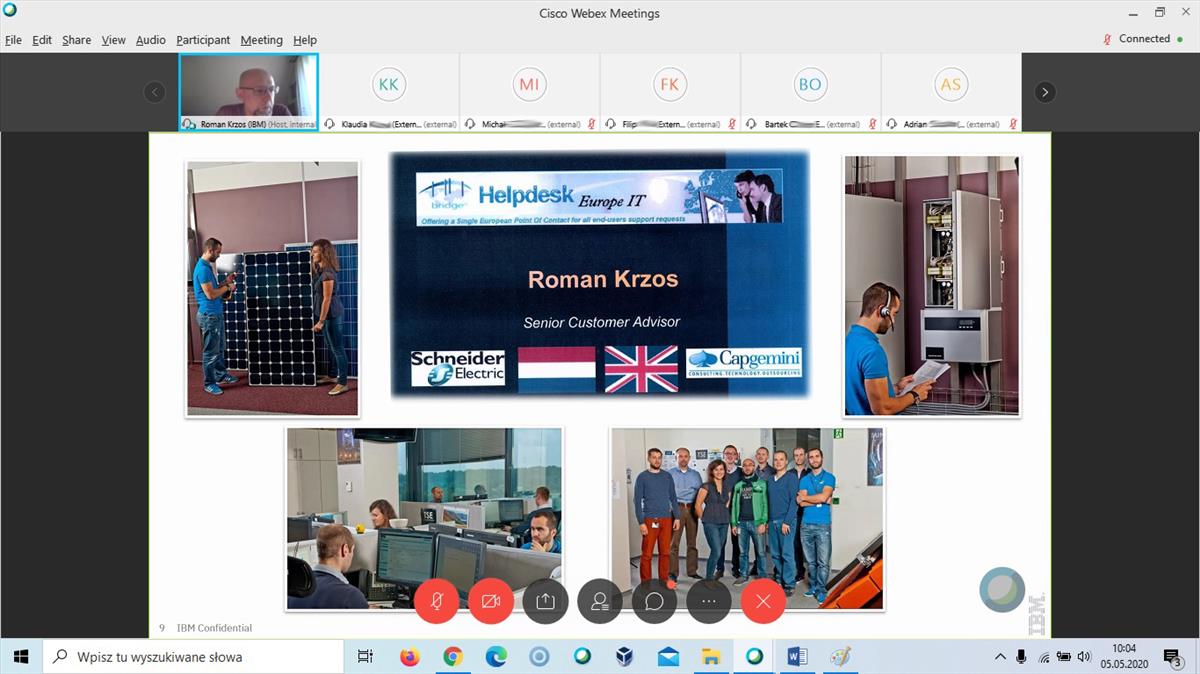Start video with the red camera button
This screenshot has height=674, width=1200.
(491, 601)
